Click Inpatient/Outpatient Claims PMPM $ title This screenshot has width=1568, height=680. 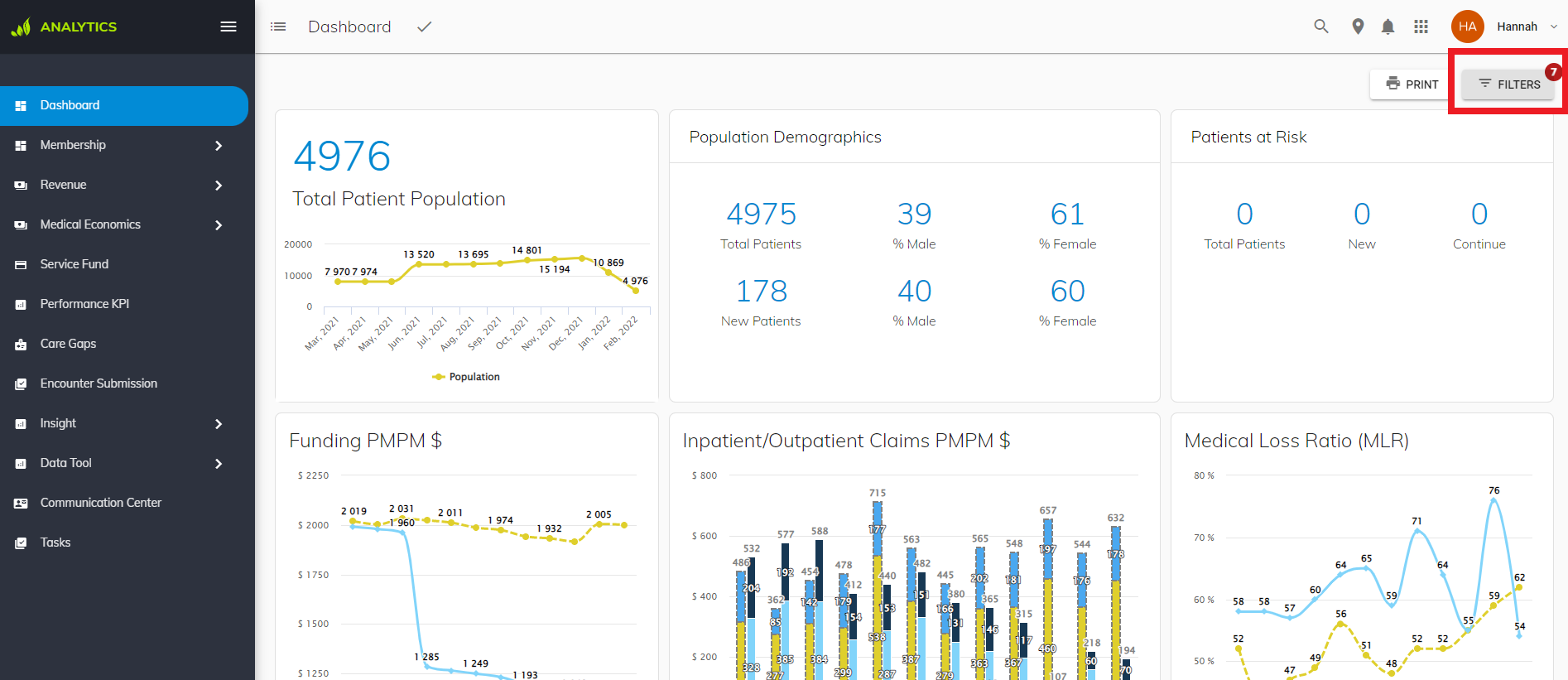(x=846, y=441)
